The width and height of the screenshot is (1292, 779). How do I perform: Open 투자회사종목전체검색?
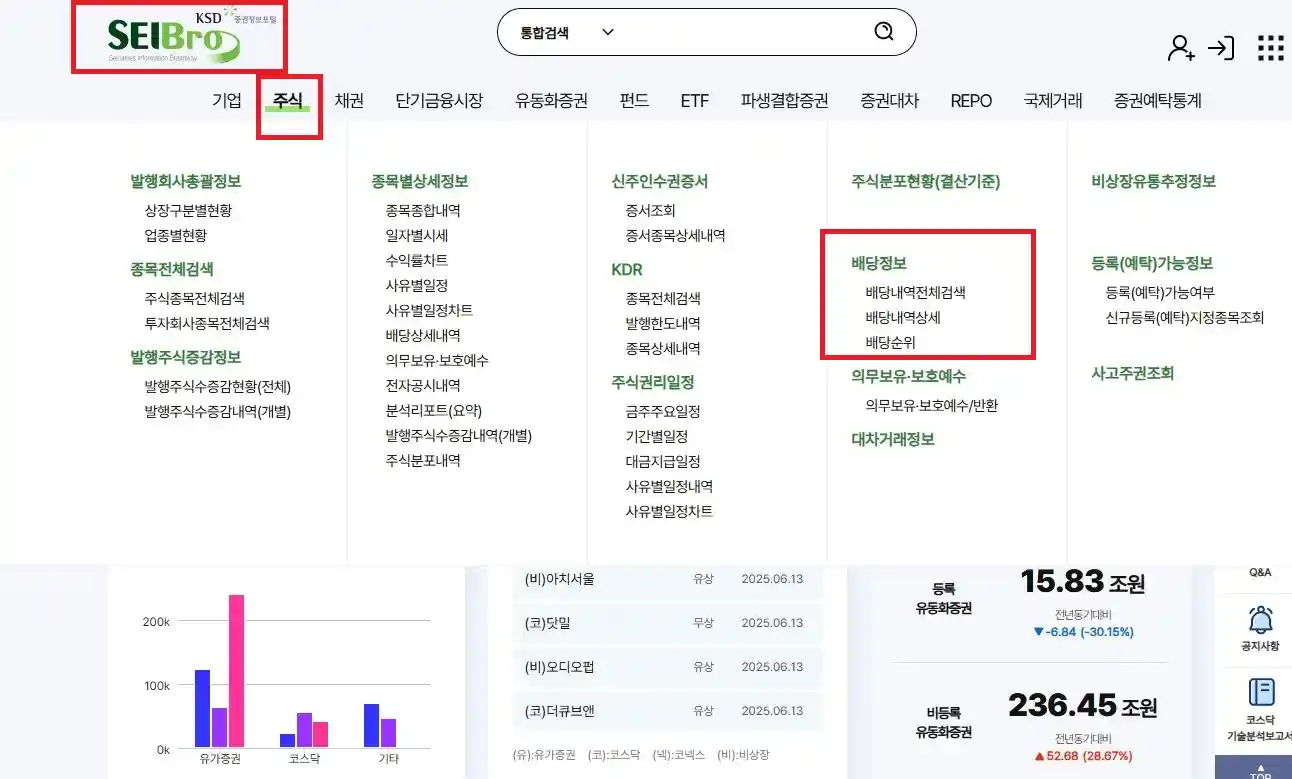(207, 323)
